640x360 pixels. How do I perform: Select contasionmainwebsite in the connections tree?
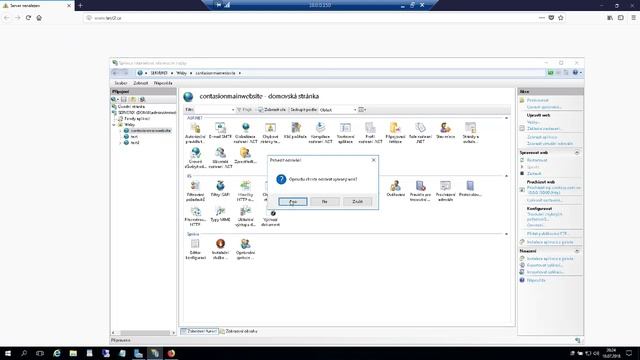click(150, 131)
